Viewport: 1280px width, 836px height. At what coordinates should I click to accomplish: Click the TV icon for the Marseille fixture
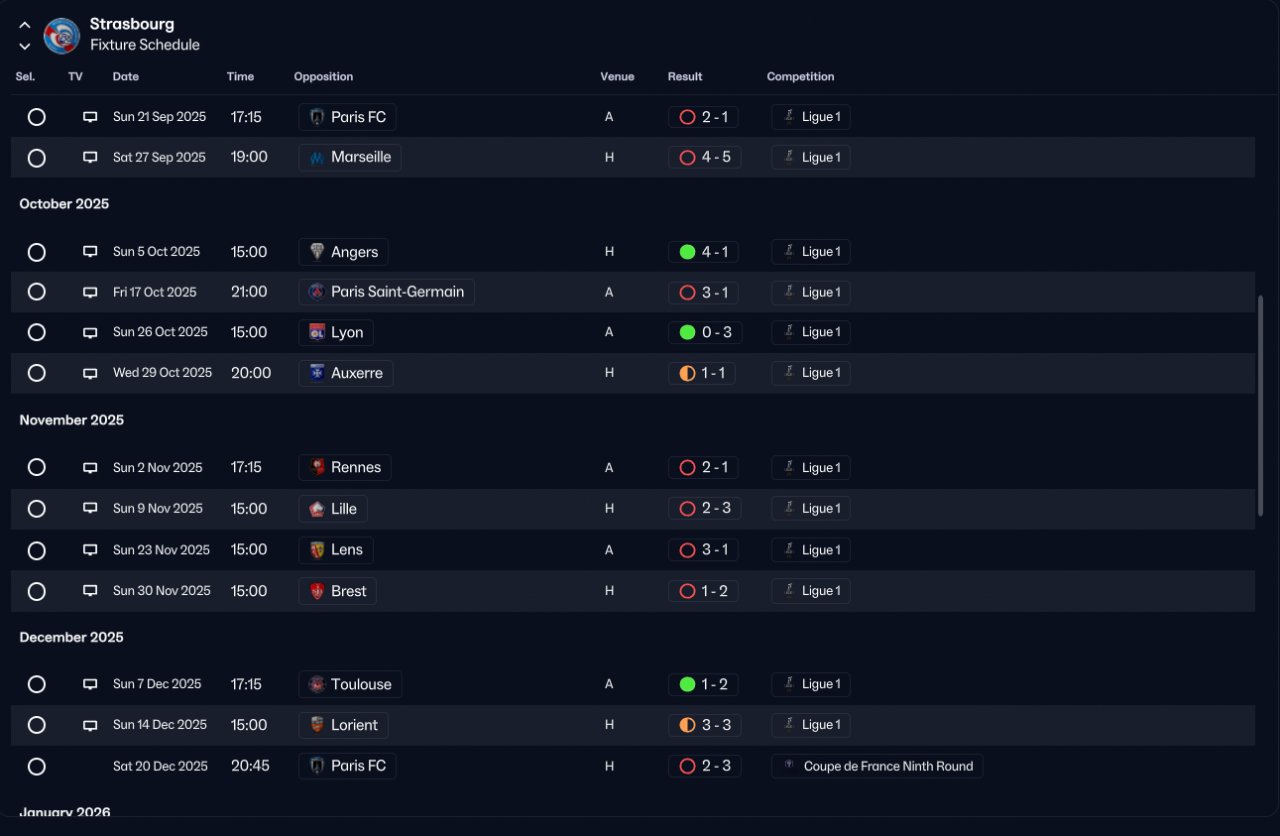coord(90,157)
